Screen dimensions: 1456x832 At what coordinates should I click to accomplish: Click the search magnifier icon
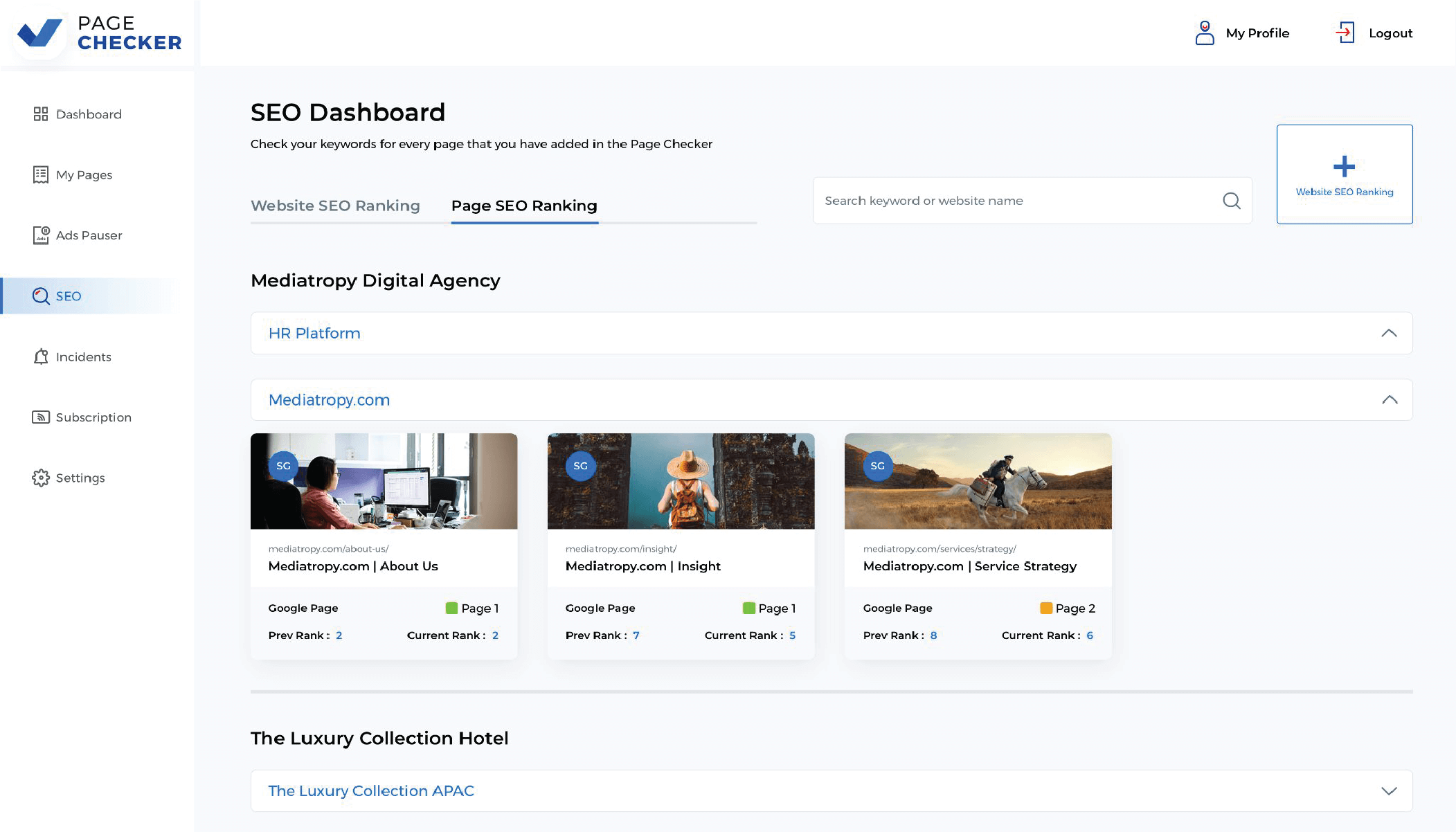(1232, 201)
